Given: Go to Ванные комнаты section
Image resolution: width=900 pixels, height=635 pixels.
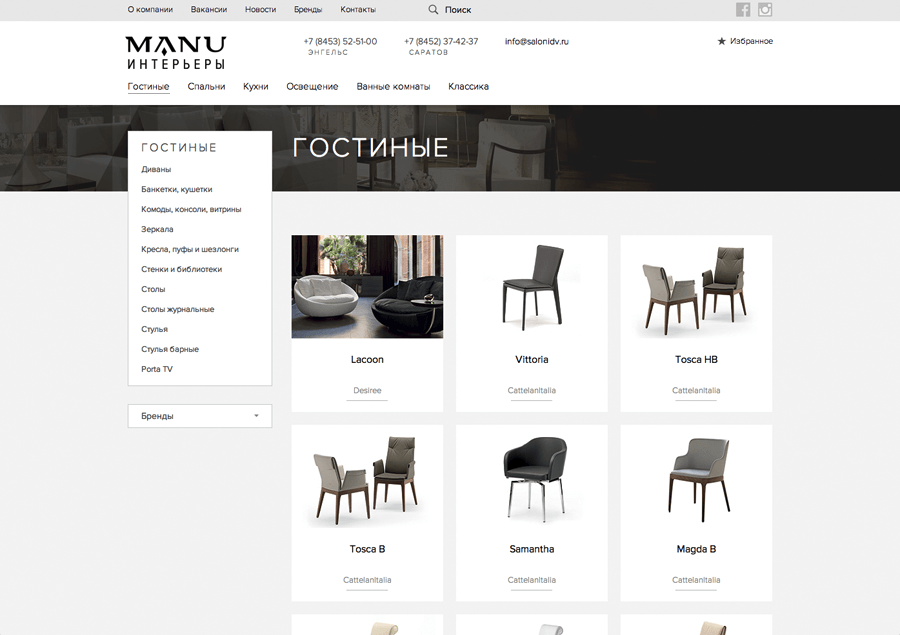Looking at the screenshot, I should 393,87.
